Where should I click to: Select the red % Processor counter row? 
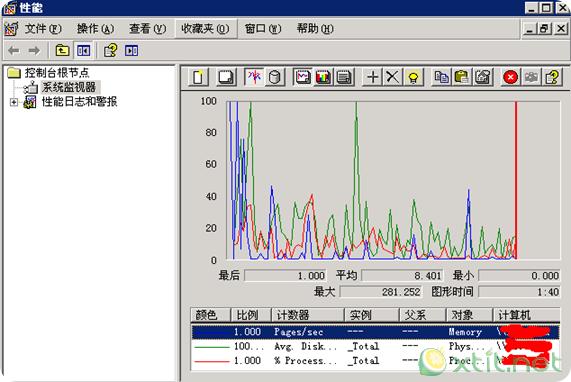coord(375,361)
